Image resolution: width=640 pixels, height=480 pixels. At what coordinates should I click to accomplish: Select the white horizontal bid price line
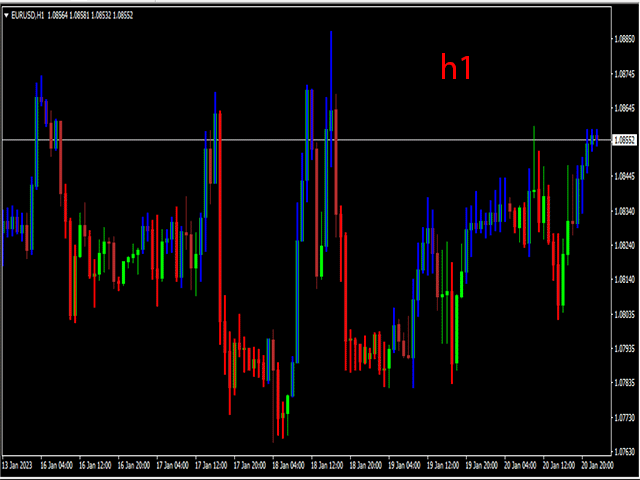point(300,139)
